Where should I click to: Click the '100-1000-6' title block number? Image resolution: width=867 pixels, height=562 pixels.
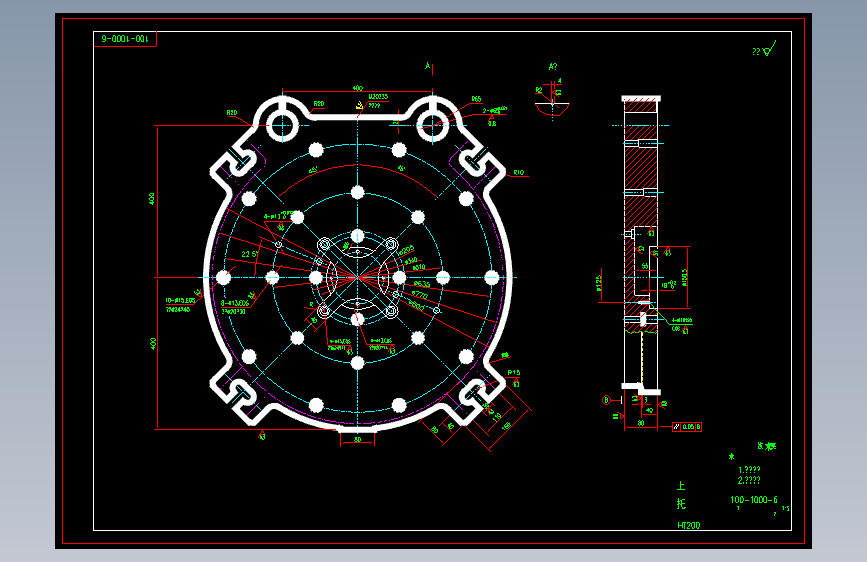[x=754, y=499]
